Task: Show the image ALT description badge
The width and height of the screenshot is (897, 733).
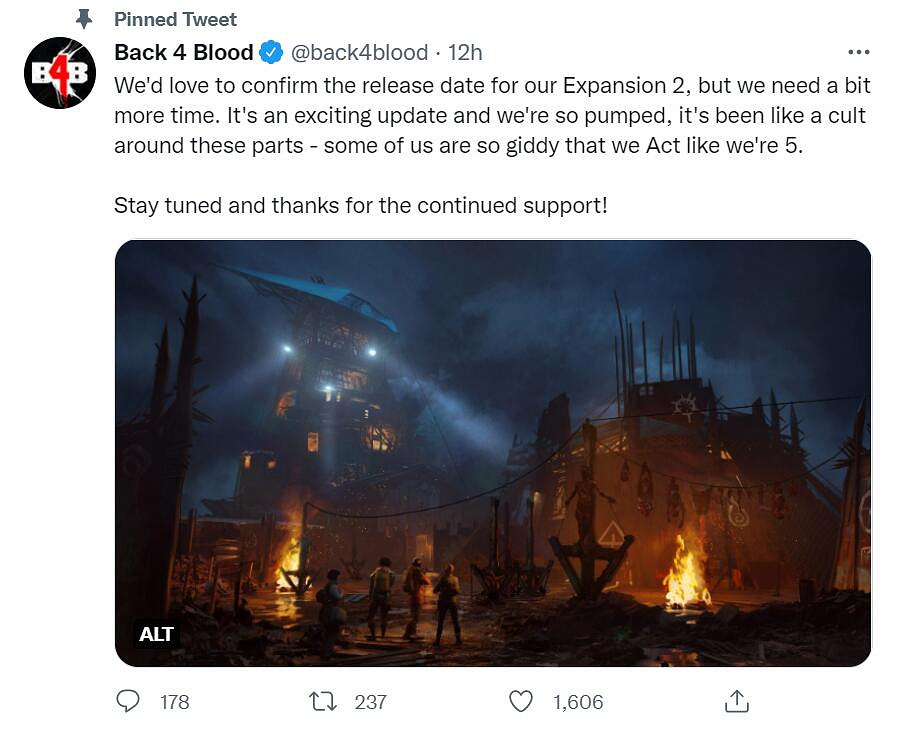Action: click(x=156, y=633)
